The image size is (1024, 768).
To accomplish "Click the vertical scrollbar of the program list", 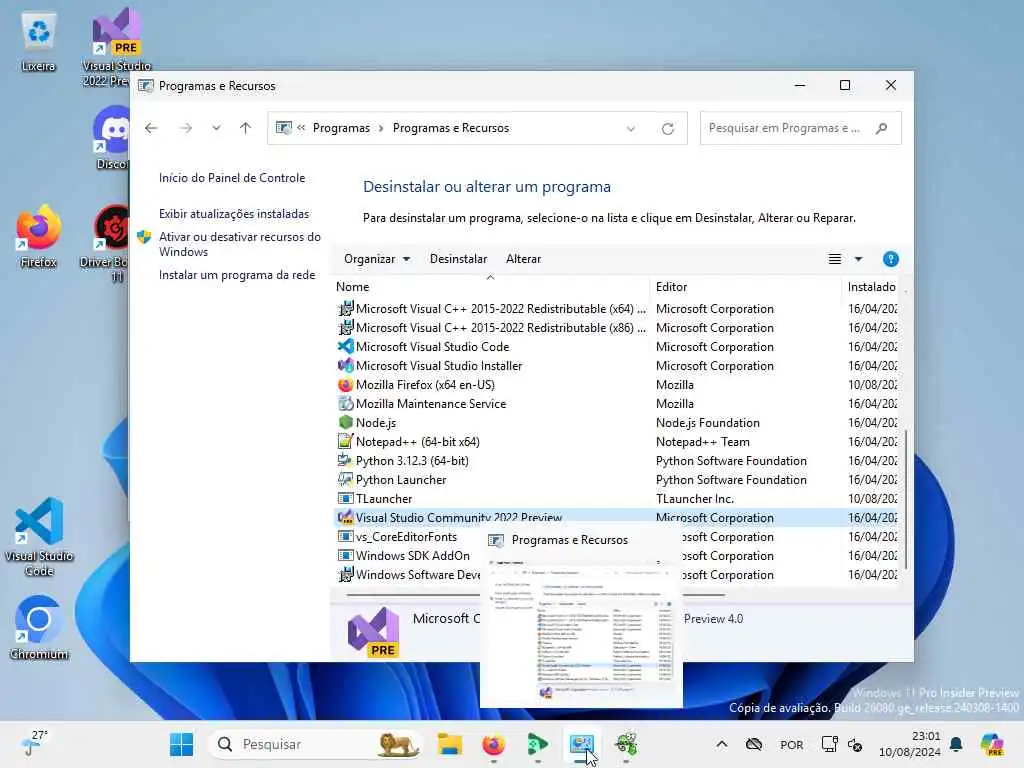I will click(x=905, y=498).
